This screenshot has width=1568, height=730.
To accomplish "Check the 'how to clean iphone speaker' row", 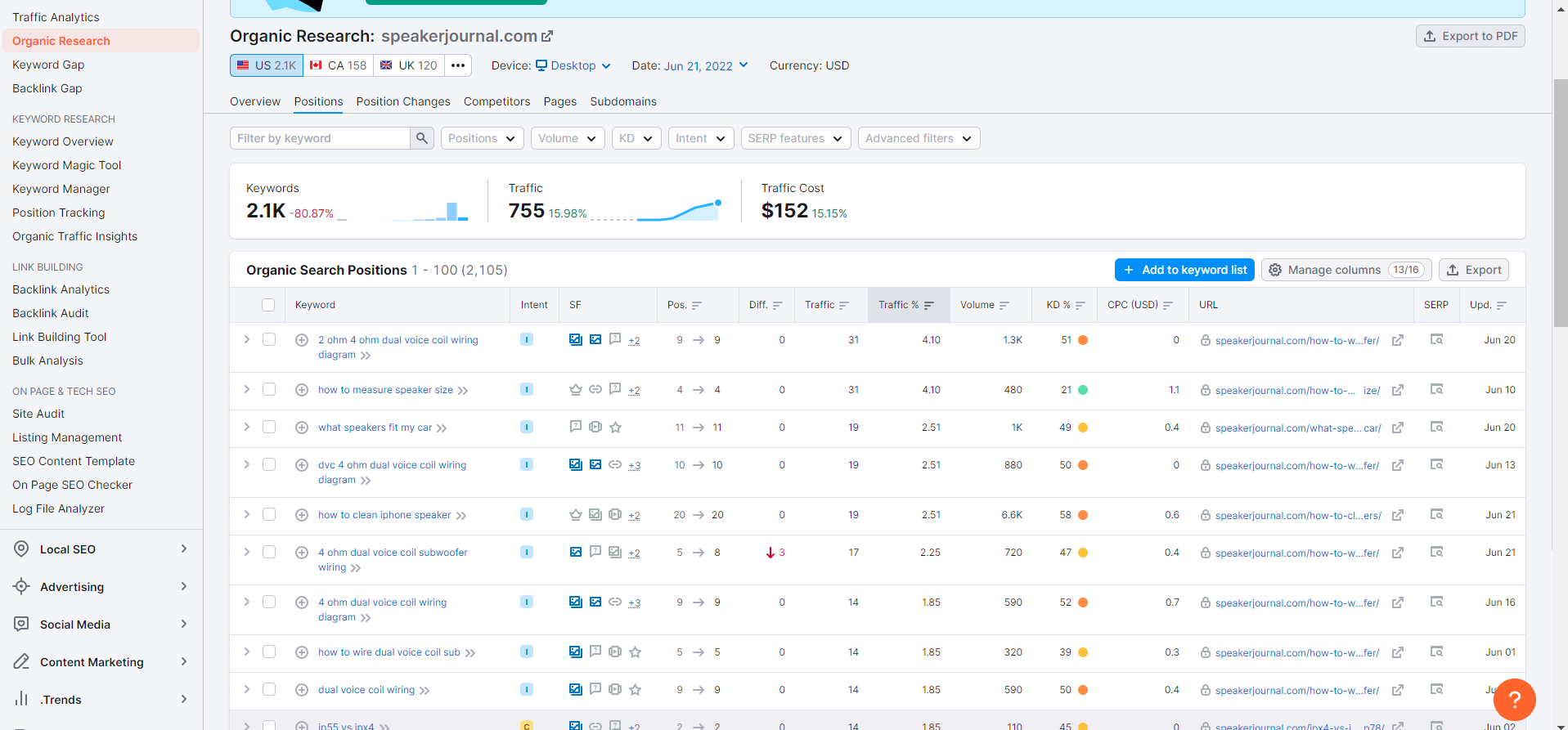I will click(269, 514).
